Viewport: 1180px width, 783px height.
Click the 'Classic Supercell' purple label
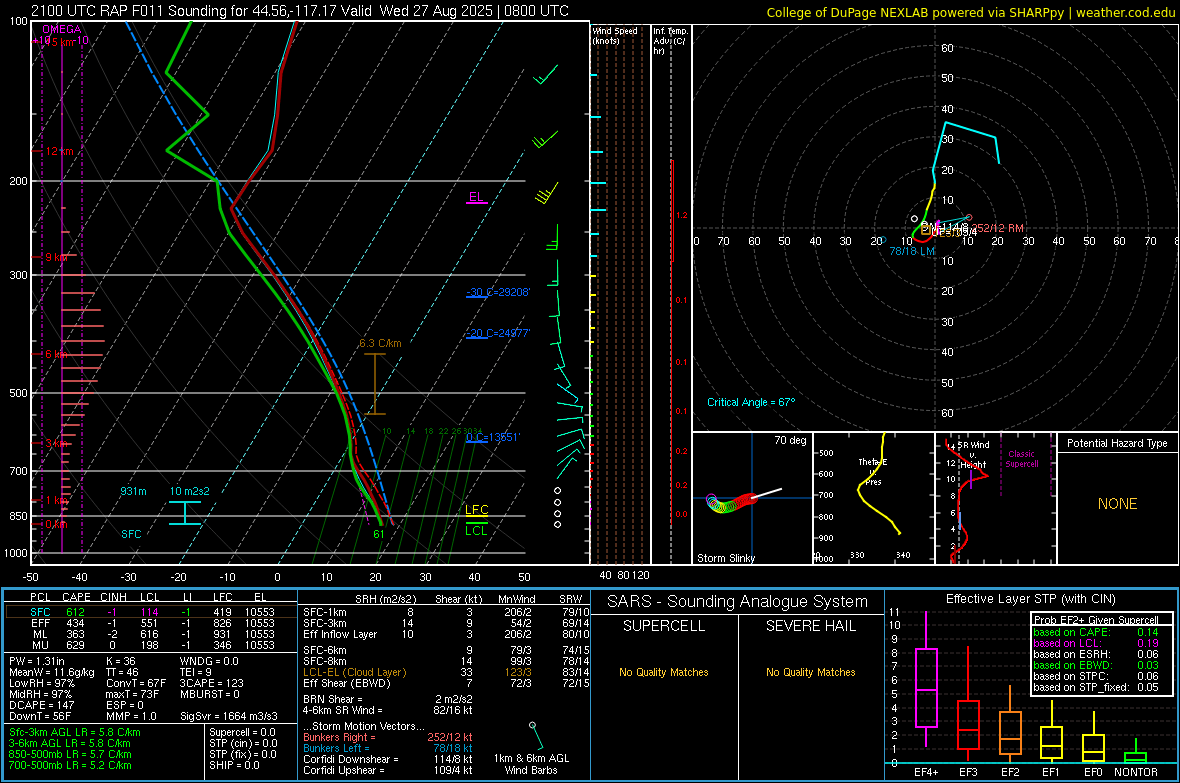[x=1021, y=459]
